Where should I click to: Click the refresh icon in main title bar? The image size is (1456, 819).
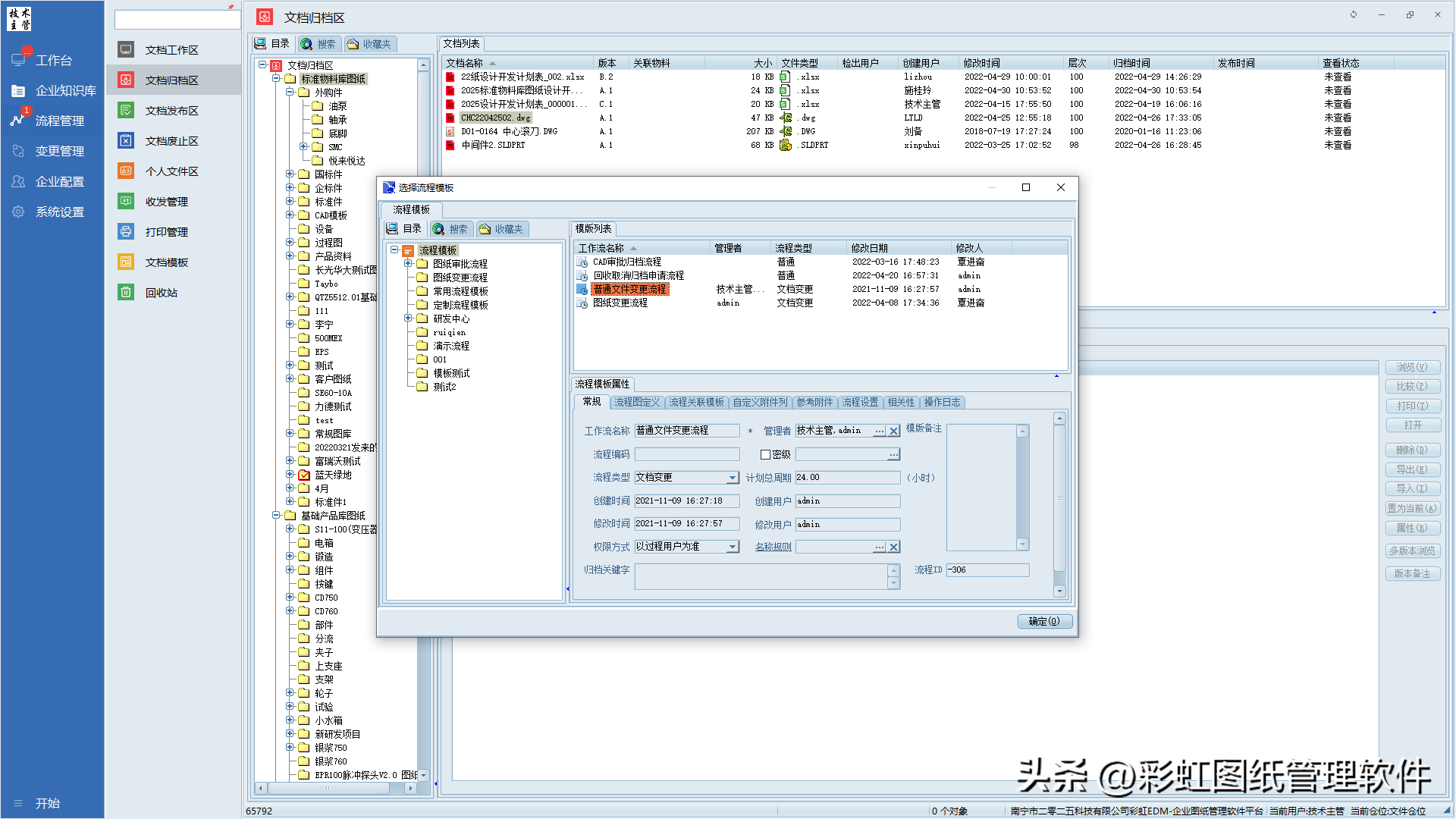click(1354, 14)
